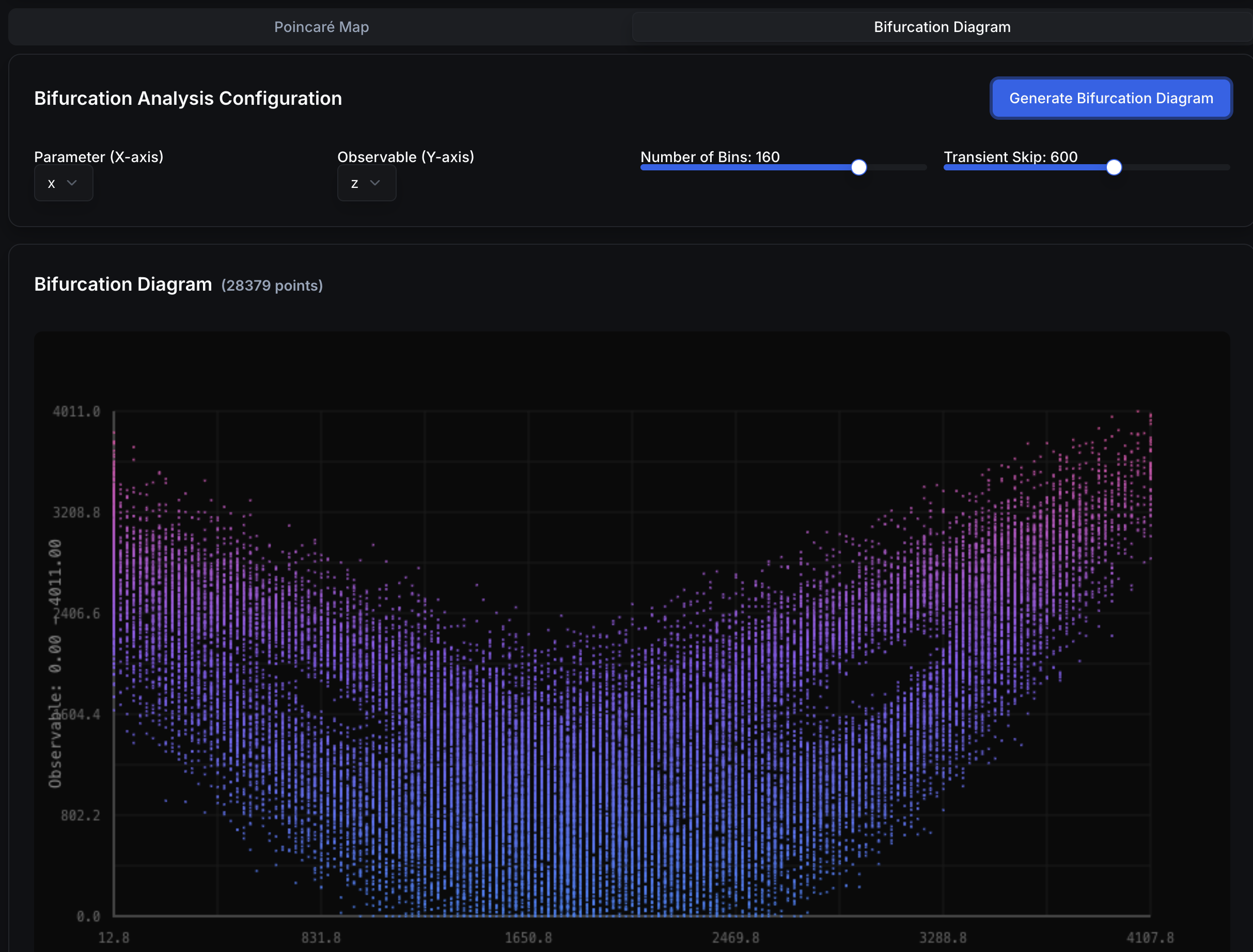Click the 1650.8 x-axis tick label
Viewport: 1253px width, 952px height.
coord(528,937)
